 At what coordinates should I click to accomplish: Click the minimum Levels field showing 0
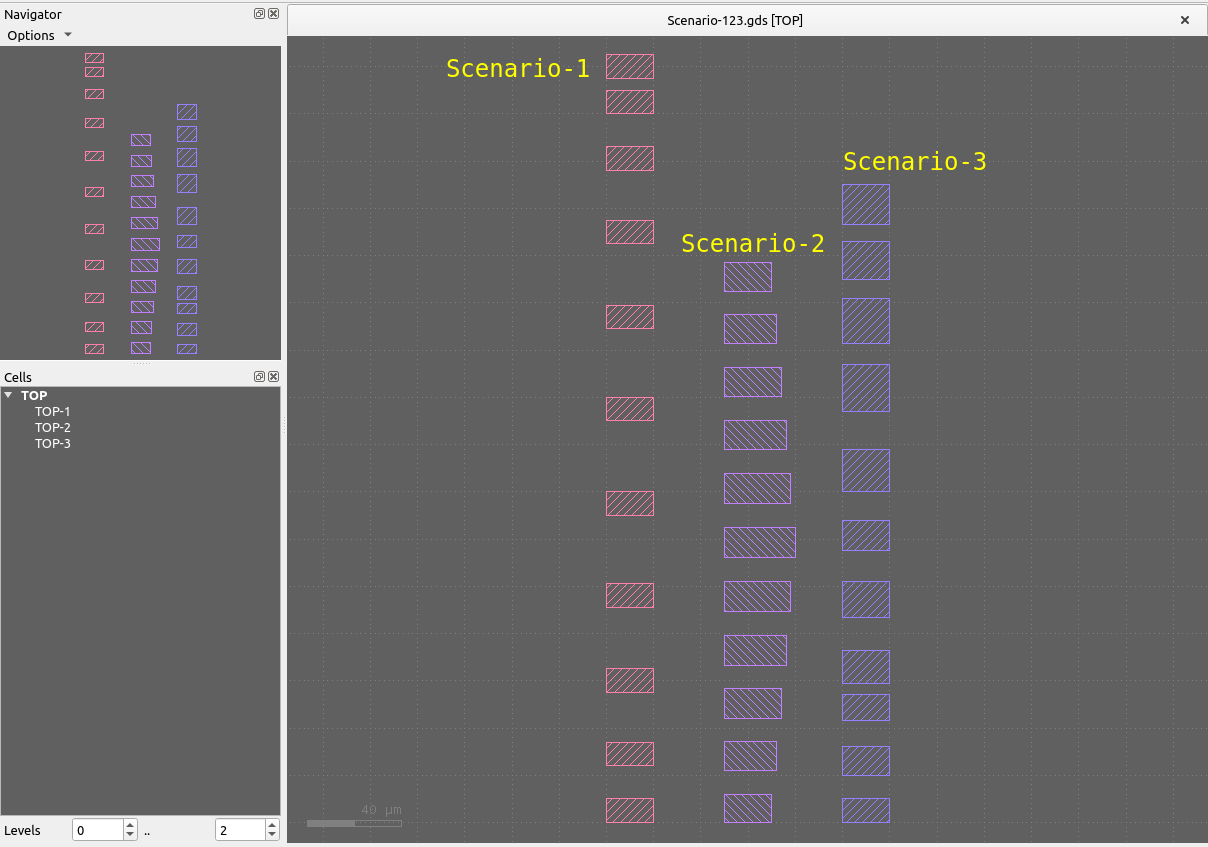point(98,830)
